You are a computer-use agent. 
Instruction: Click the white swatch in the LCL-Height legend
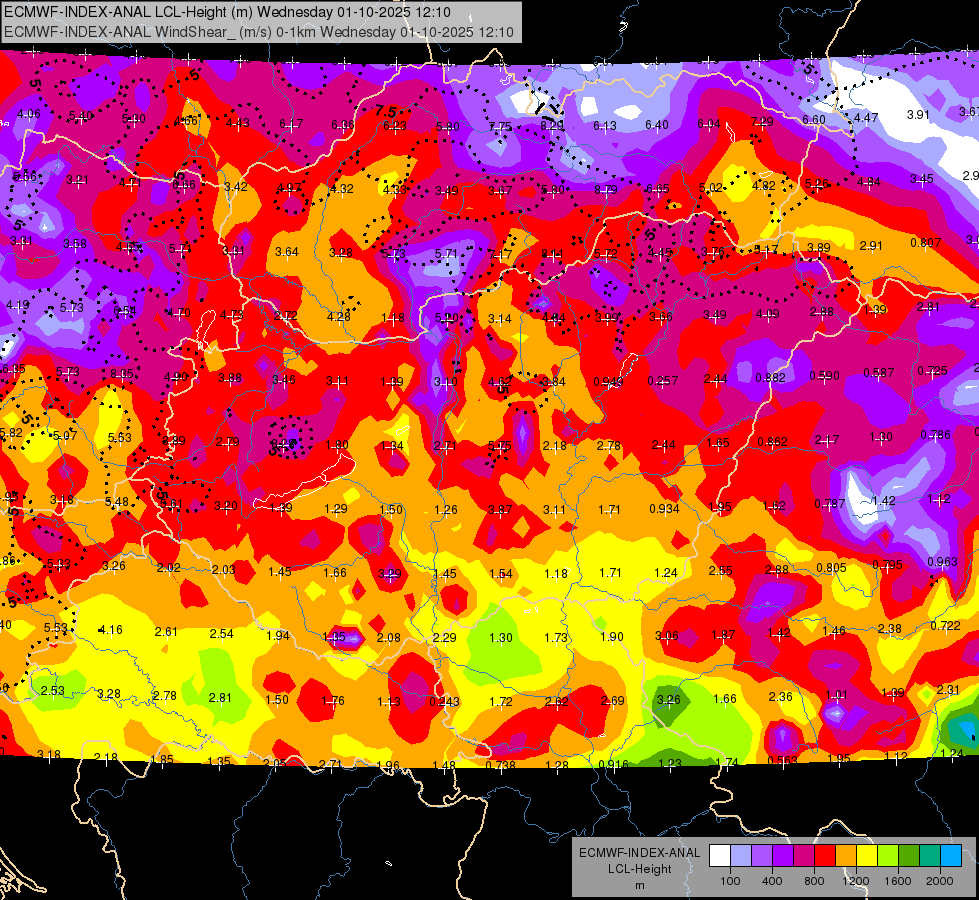click(720, 856)
